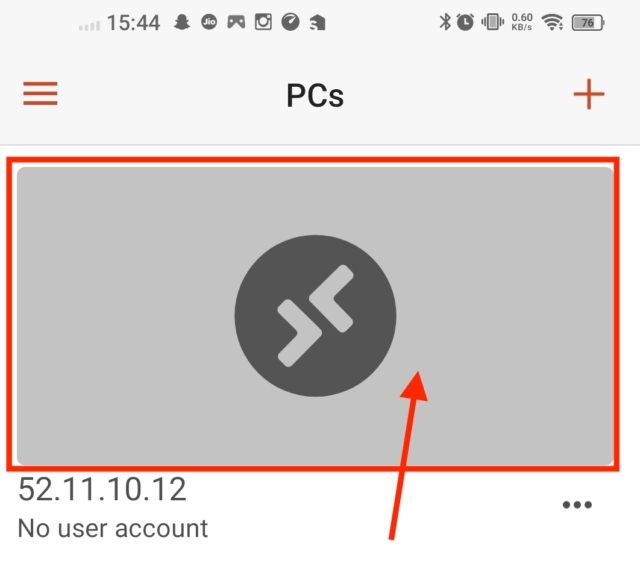This screenshot has width=640, height=569.
Task: Tap the PCs page title
Action: [315, 96]
